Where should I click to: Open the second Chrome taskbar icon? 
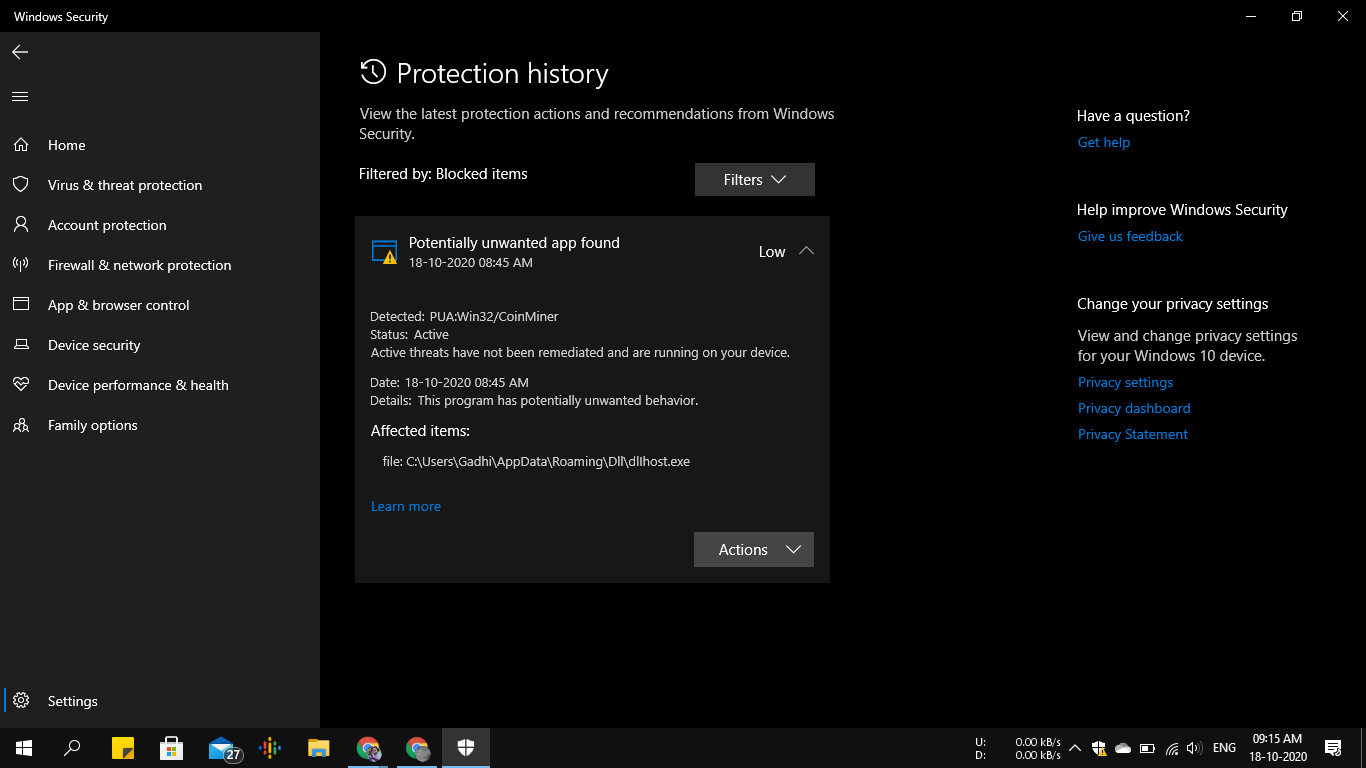[417, 748]
